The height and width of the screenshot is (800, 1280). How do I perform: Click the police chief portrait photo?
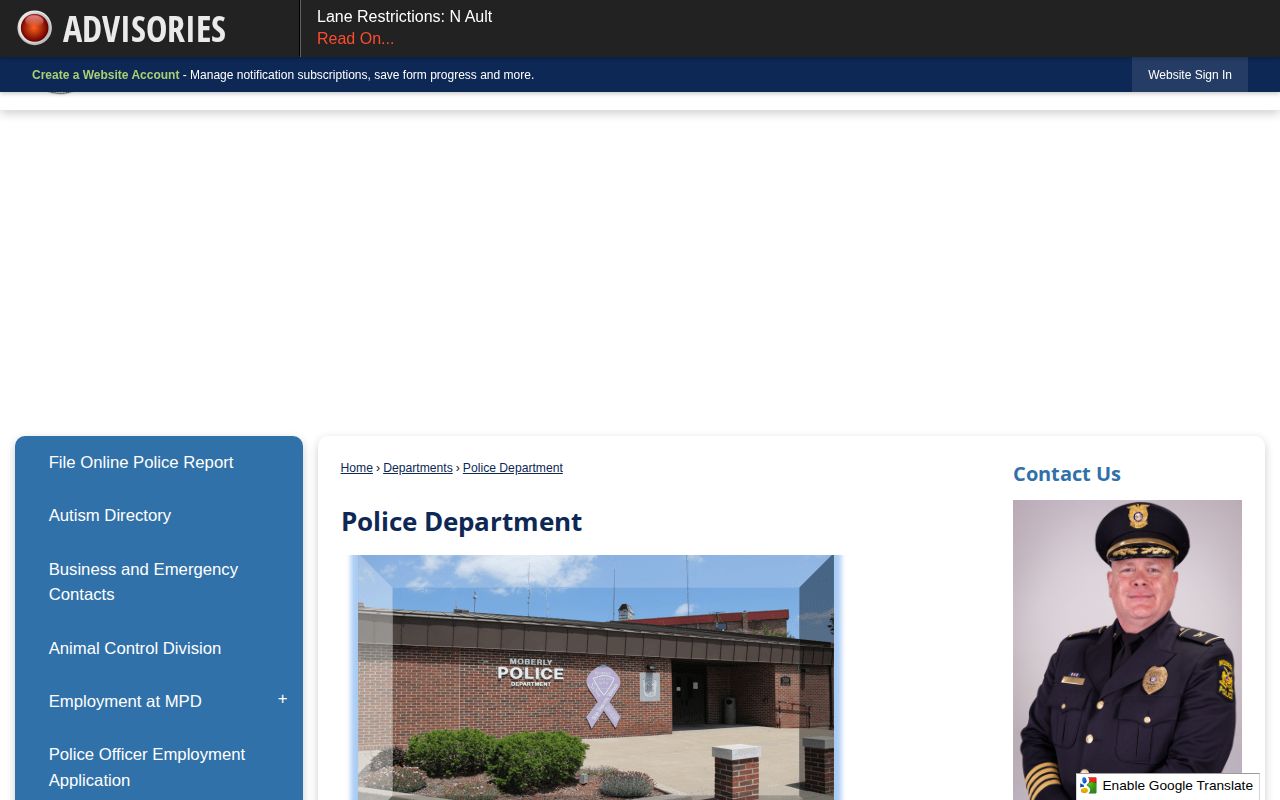[x=1127, y=650]
